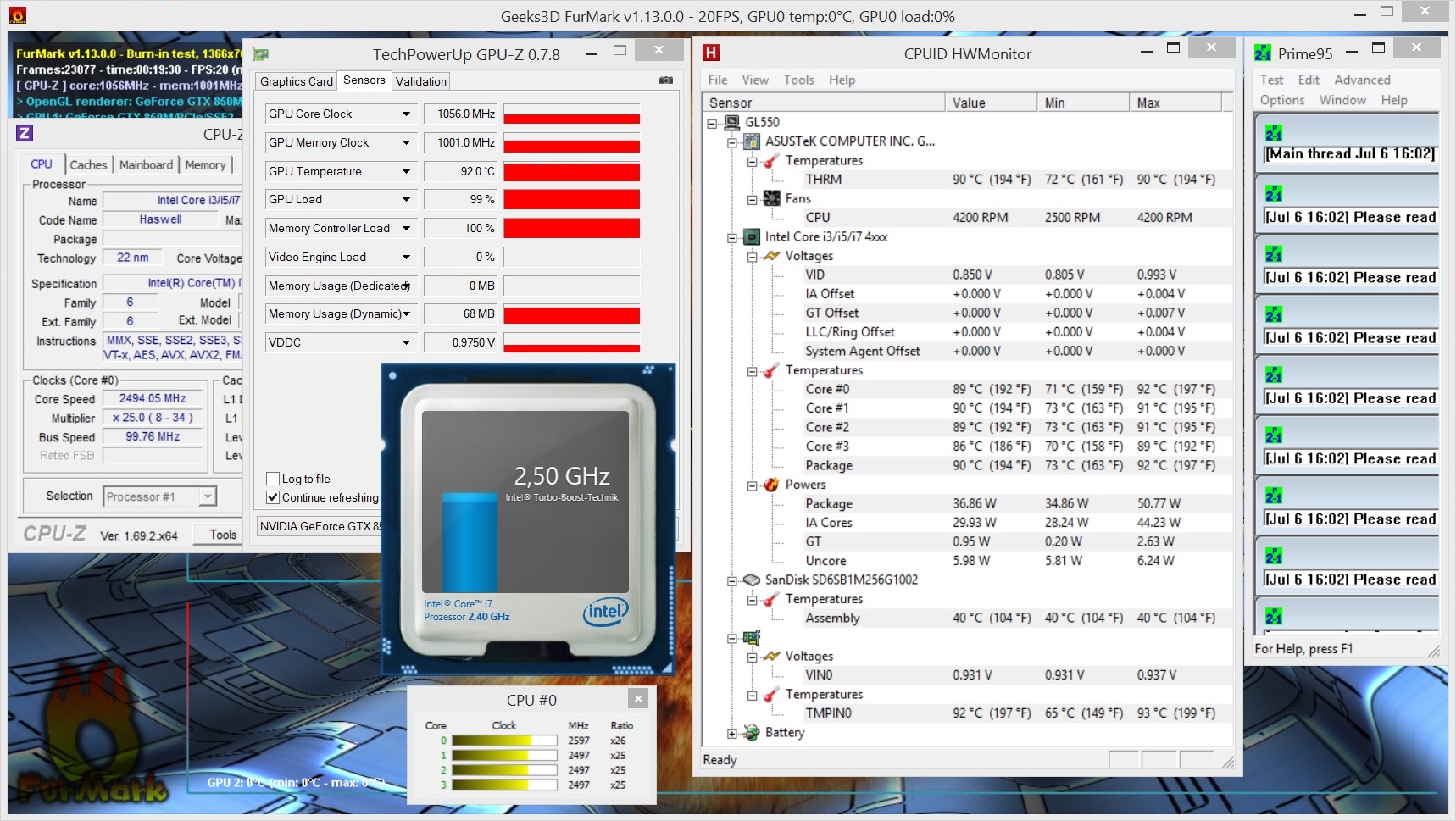
Task: Open the Video Engine Load dropdown
Action: point(407,257)
